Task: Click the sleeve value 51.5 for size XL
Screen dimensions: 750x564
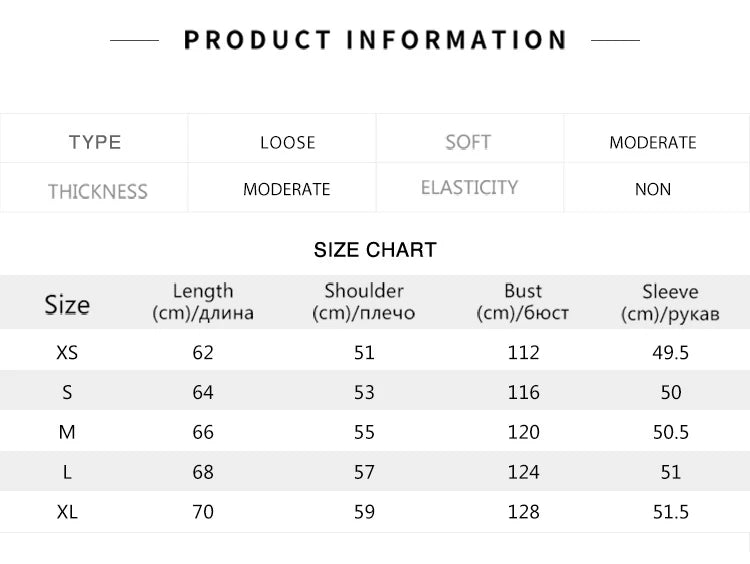Action: pos(670,512)
